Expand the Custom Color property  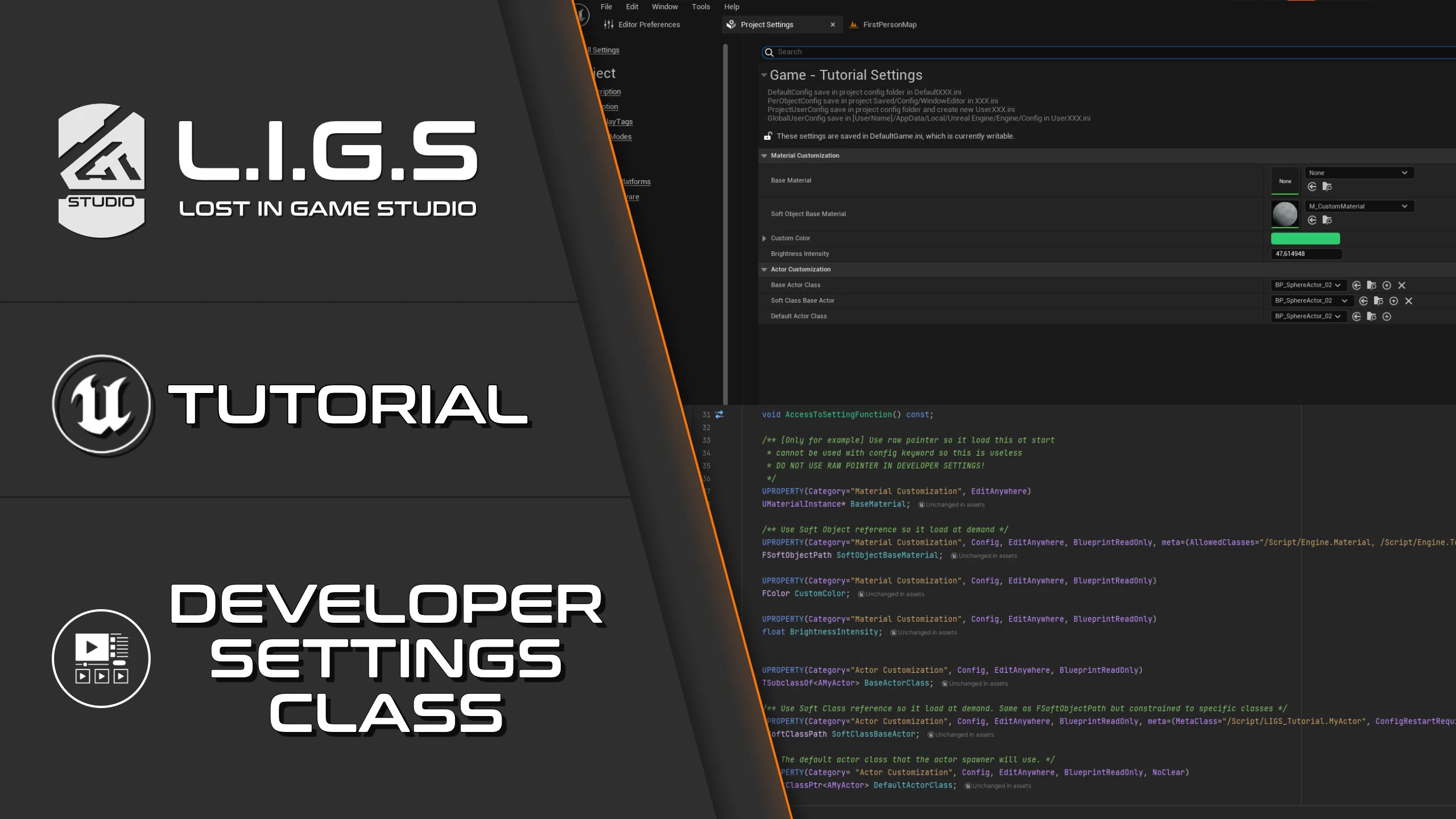pyautogui.click(x=764, y=238)
